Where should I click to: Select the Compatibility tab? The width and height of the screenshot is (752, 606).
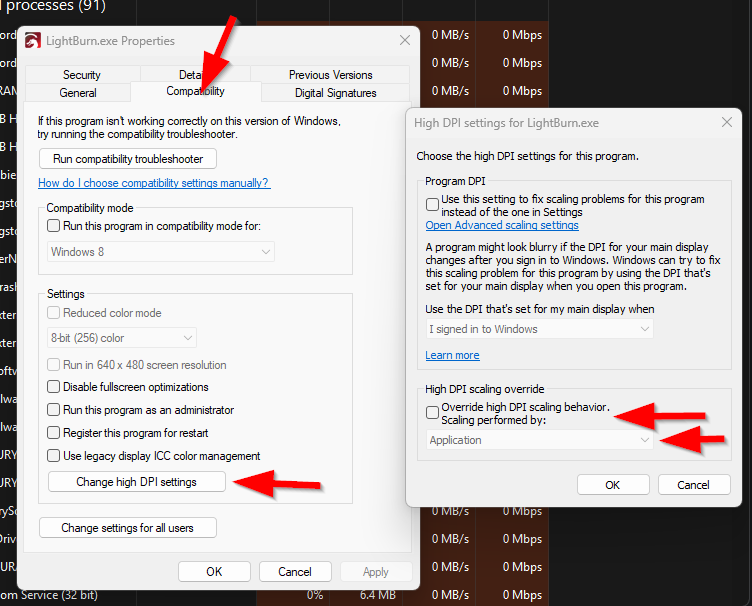[195, 91]
